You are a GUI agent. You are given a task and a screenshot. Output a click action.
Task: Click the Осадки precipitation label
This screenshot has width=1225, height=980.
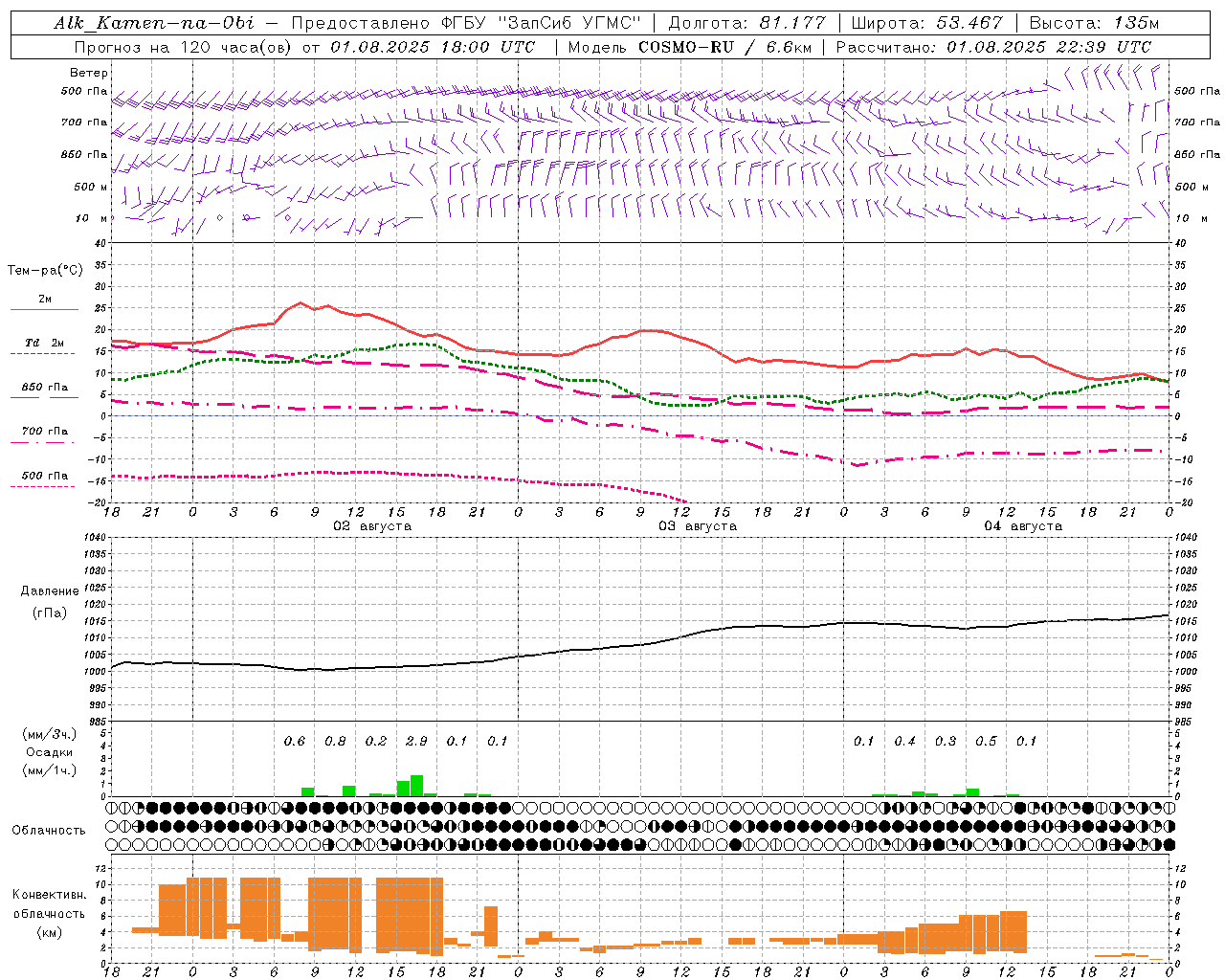pos(50,752)
